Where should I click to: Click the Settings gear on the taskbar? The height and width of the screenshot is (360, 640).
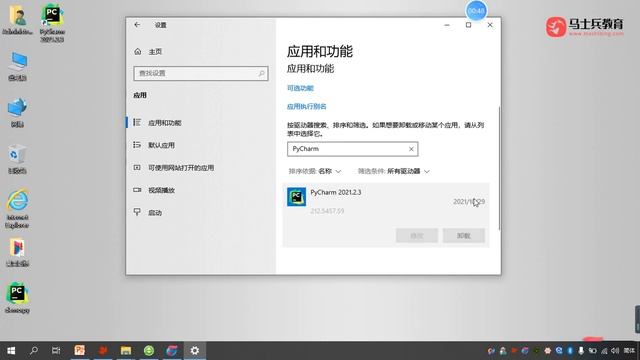click(195, 351)
